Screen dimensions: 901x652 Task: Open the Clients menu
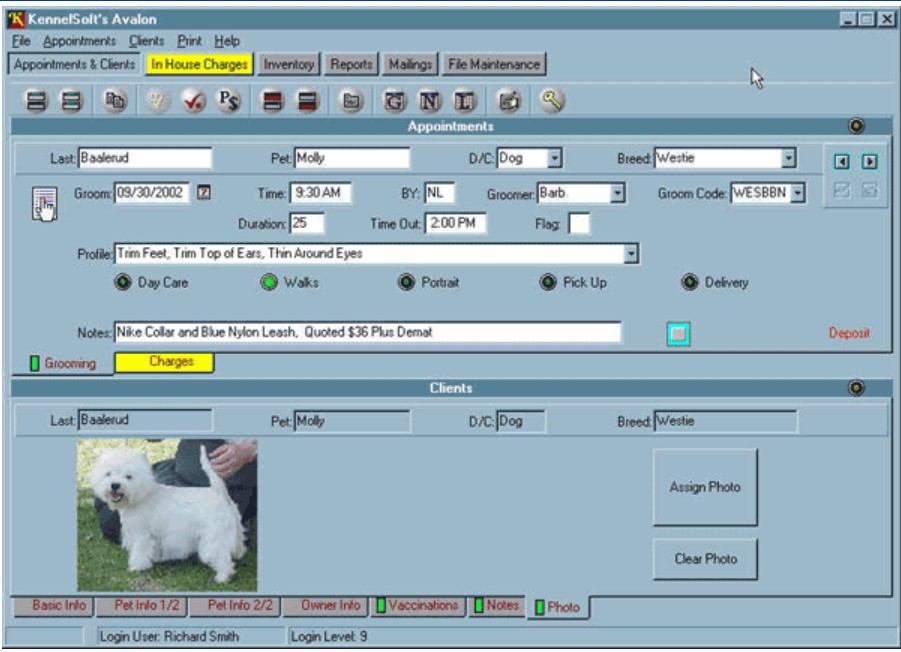[146, 41]
